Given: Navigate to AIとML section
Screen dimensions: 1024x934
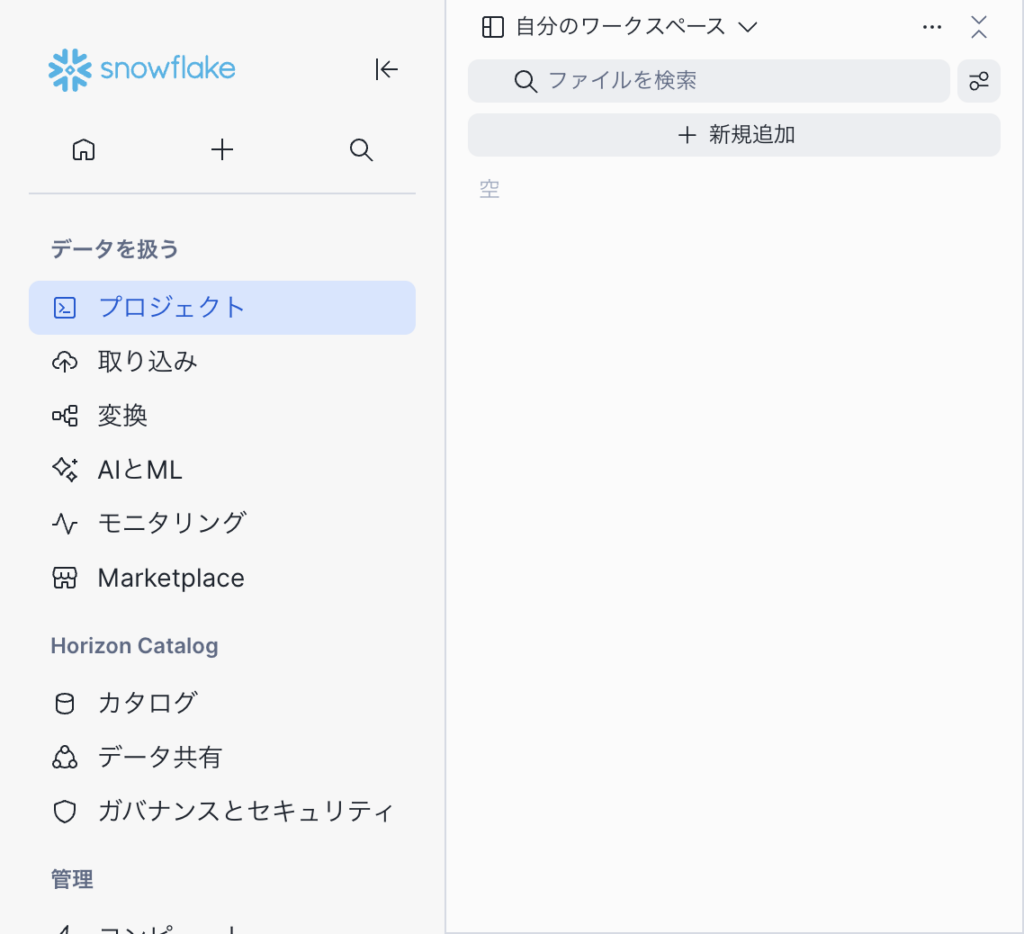Looking at the screenshot, I should click(139, 469).
